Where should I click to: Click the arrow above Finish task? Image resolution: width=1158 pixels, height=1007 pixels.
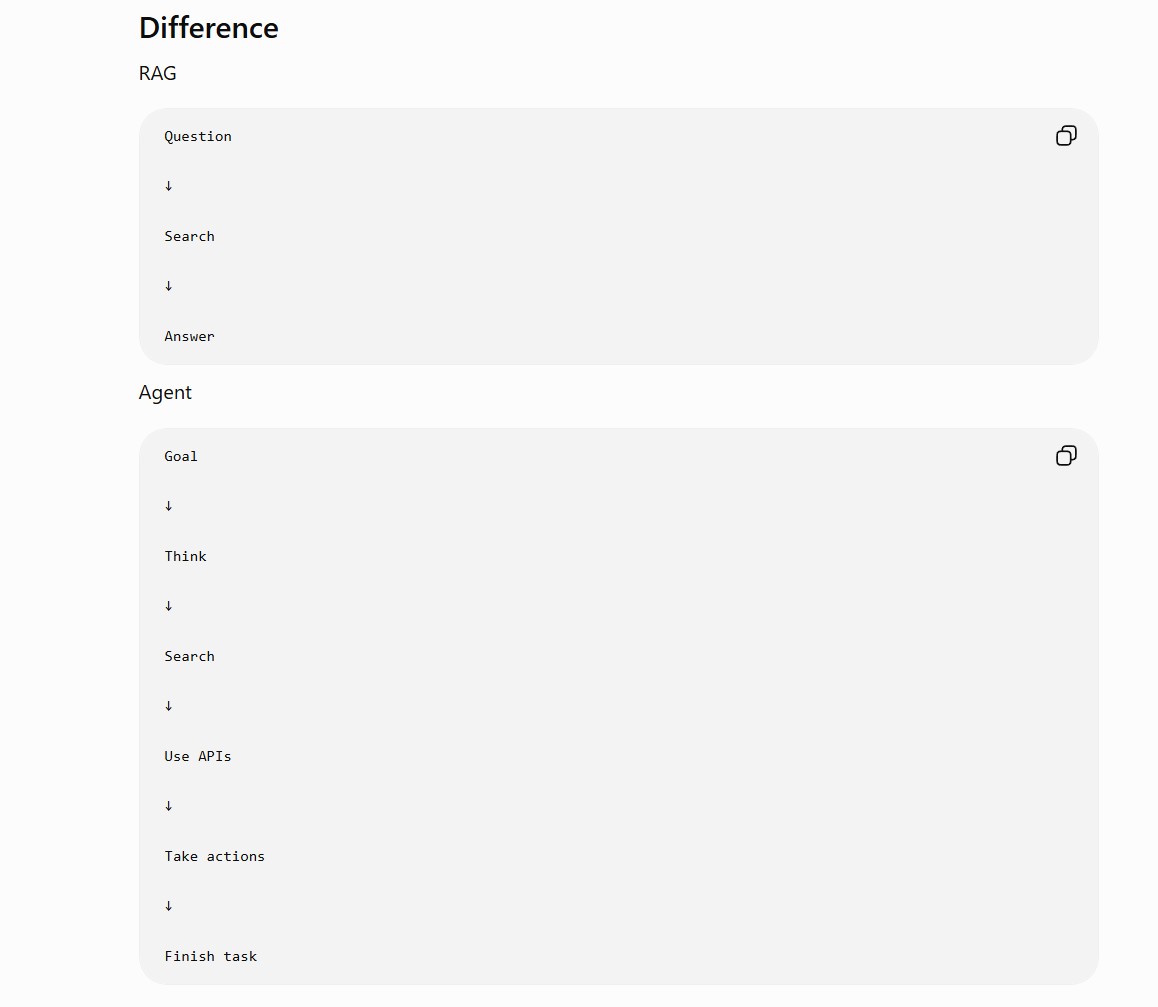[x=168, y=906]
